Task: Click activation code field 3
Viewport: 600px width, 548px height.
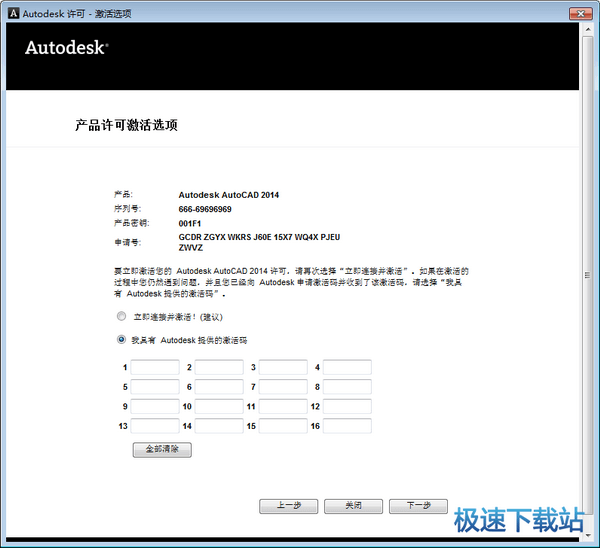Action: coord(283,367)
